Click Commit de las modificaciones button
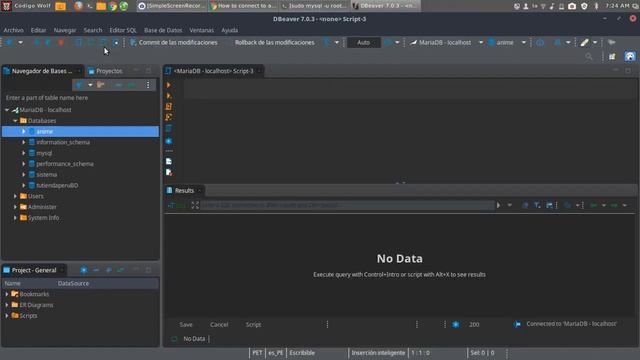Screen dimensions: 640x360 [173, 42]
